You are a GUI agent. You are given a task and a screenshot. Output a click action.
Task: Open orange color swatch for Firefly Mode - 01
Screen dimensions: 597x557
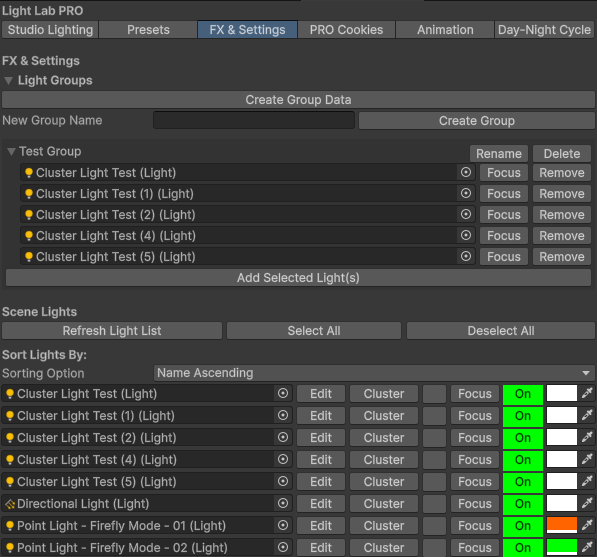tap(562, 526)
